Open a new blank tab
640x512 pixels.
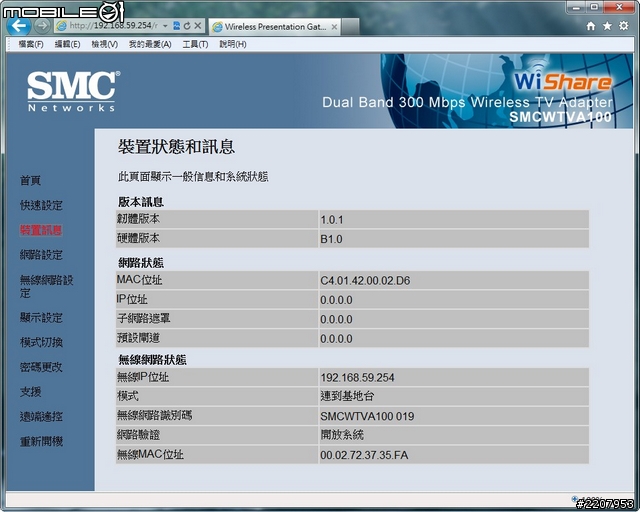pos(350,27)
